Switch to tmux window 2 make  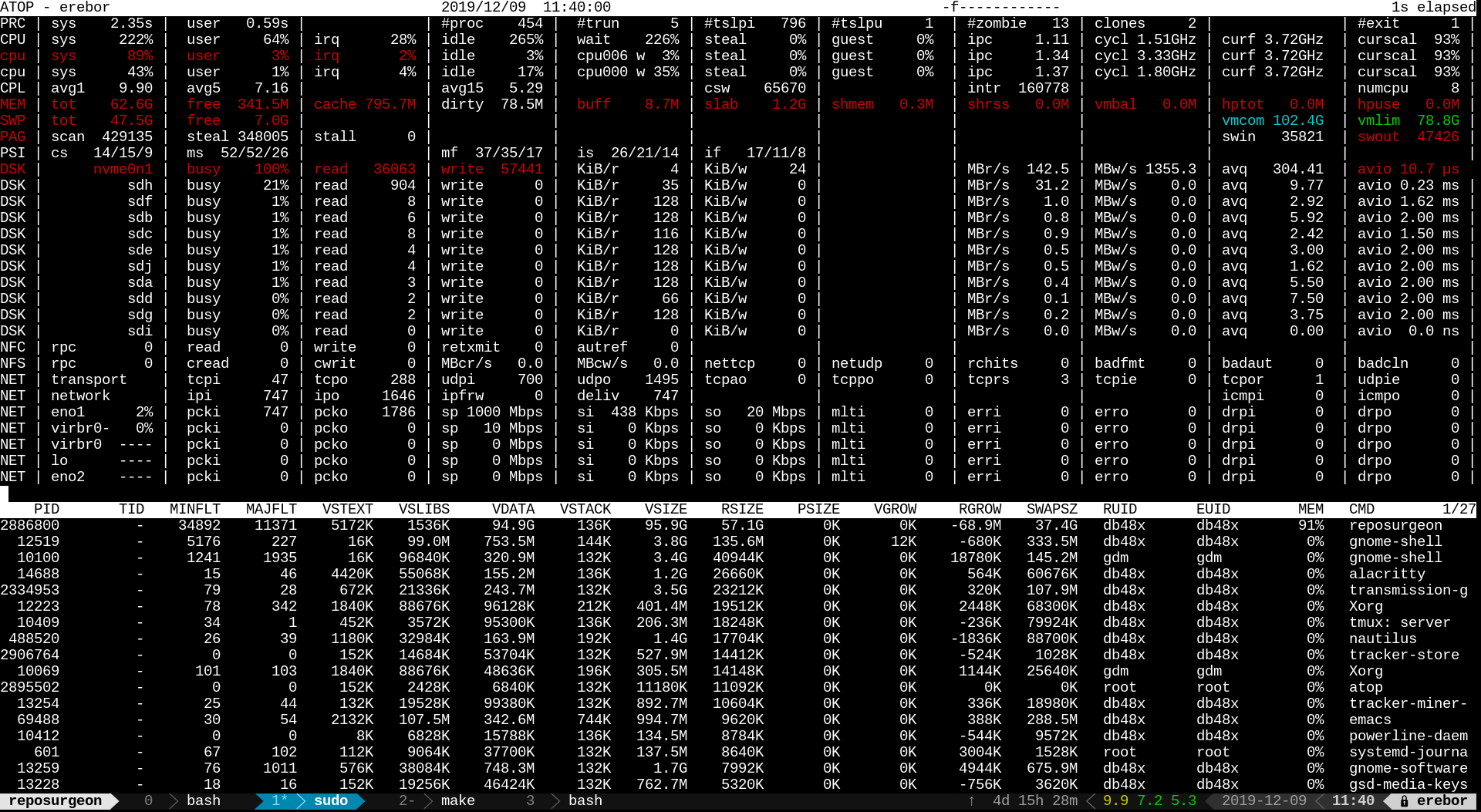coord(437,801)
